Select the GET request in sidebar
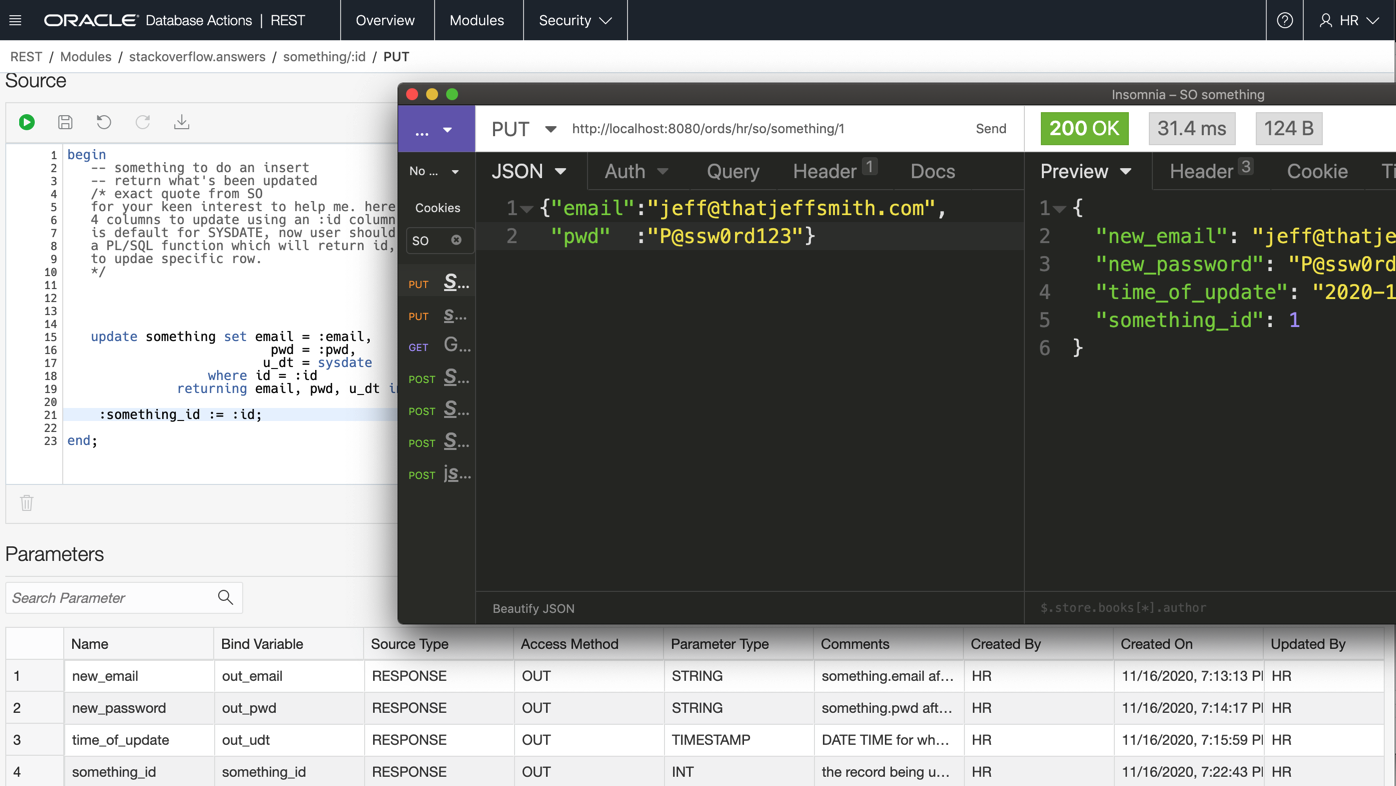This screenshot has height=786, width=1396. point(437,347)
